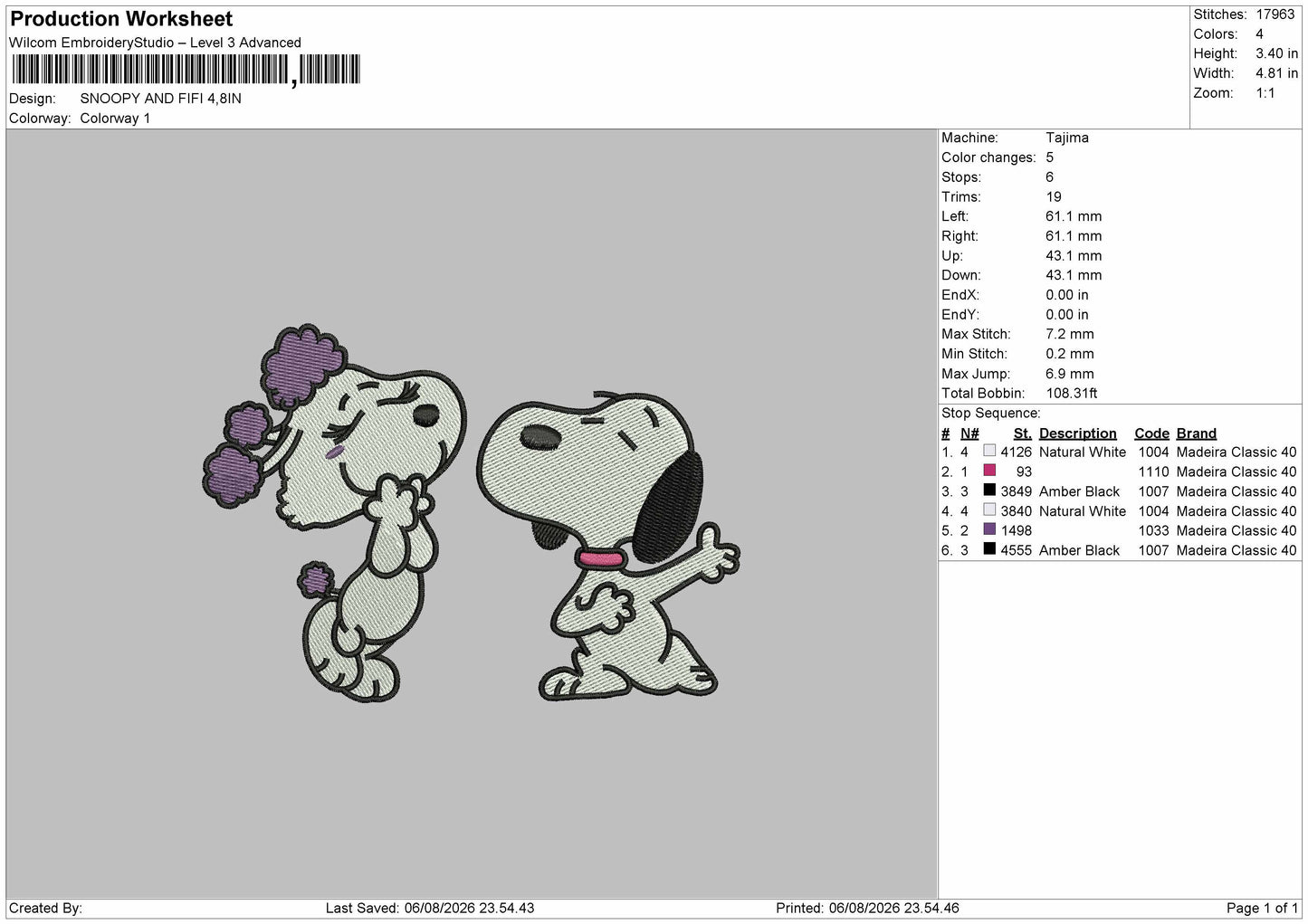Click the Zoom value 1:1
The height and width of the screenshot is (924, 1308).
tap(1265, 93)
